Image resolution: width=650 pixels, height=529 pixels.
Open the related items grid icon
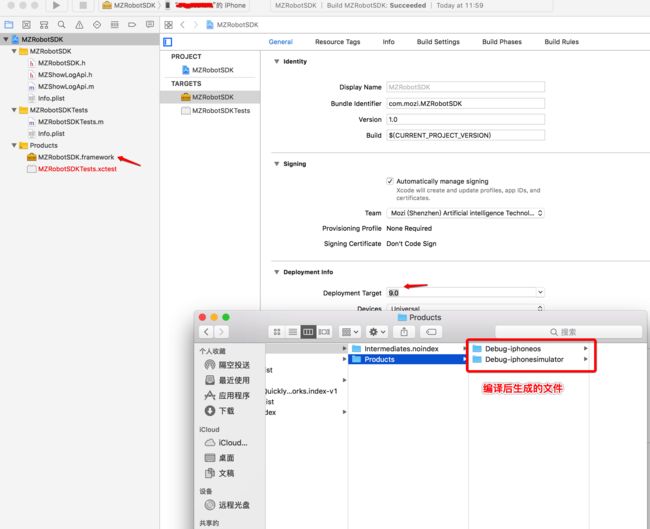[168, 25]
